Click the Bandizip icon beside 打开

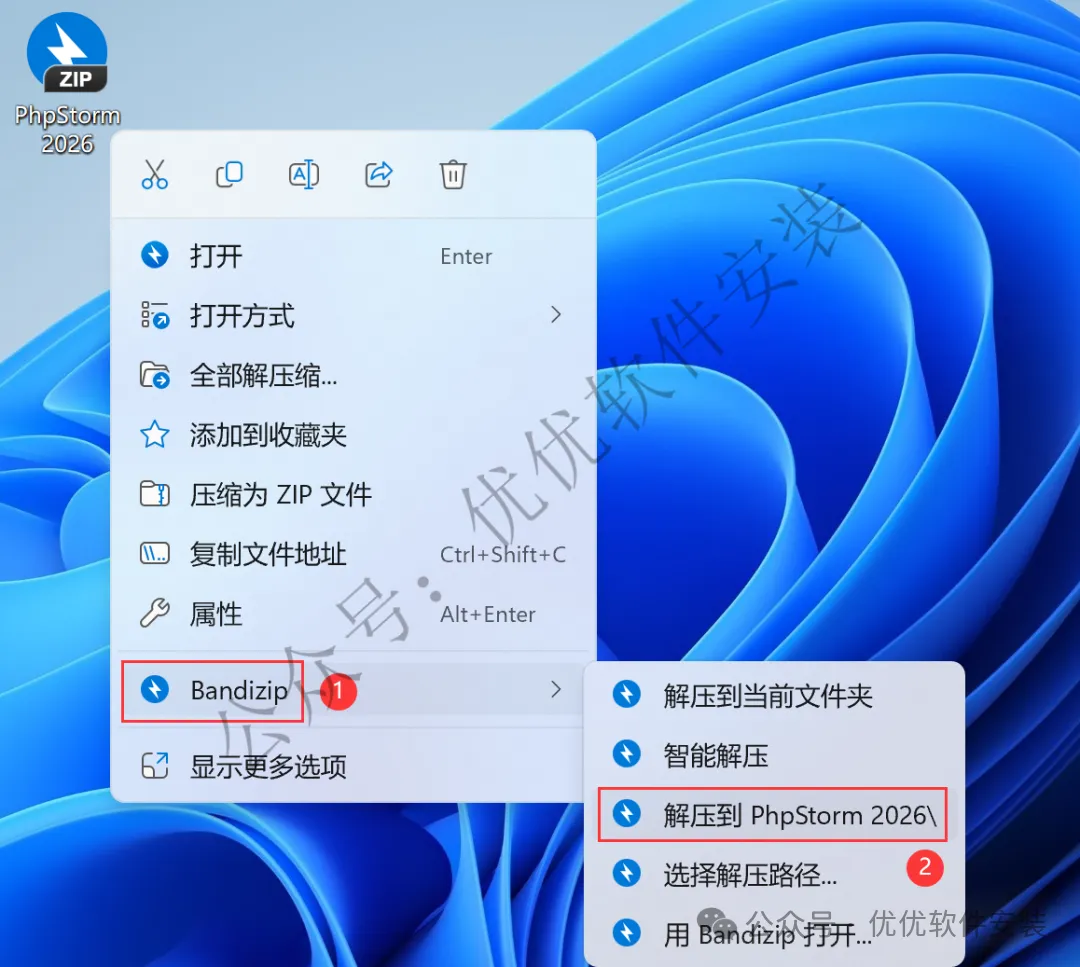pos(155,255)
